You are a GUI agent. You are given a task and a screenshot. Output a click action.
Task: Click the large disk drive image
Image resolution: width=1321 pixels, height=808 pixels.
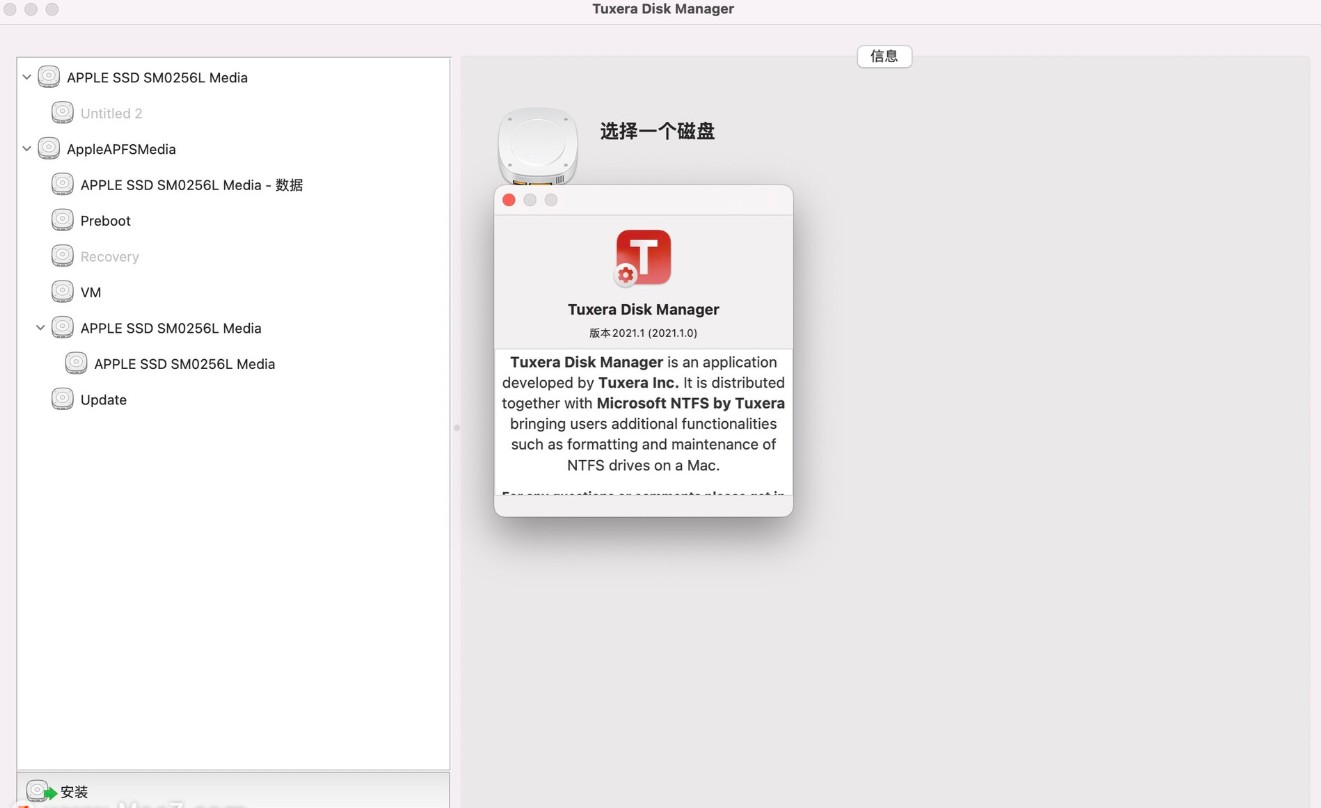[x=538, y=146]
